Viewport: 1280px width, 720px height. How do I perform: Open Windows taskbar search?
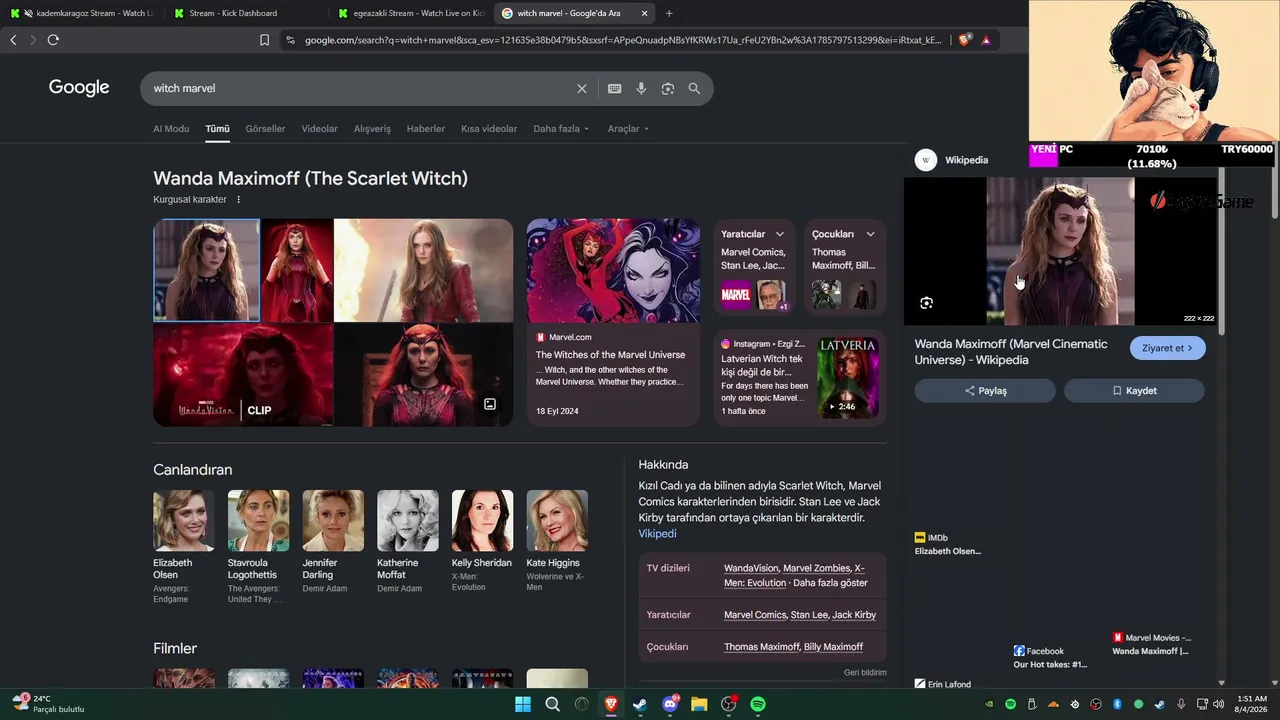552,704
